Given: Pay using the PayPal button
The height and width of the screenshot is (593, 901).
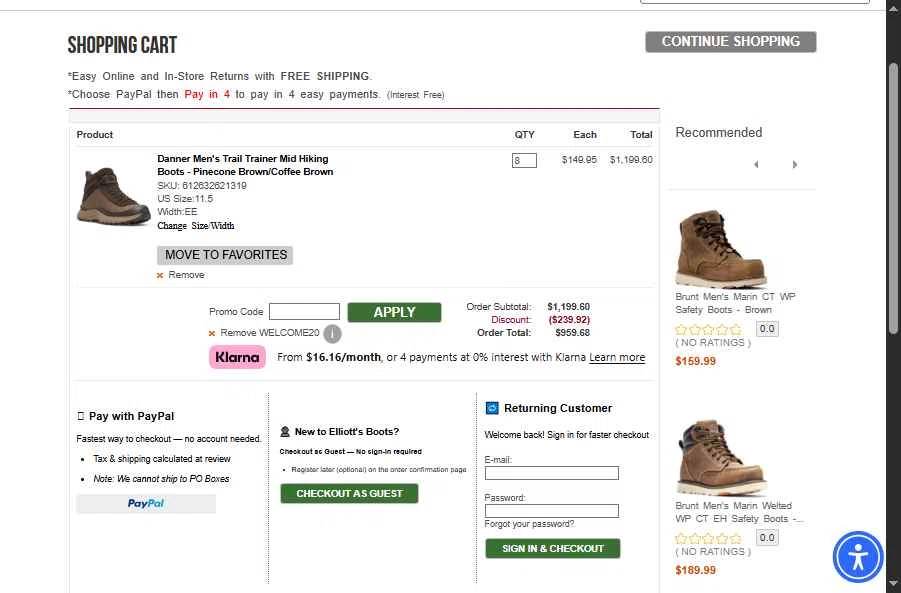Looking at the screenshot, I should (x=146, y=504).
